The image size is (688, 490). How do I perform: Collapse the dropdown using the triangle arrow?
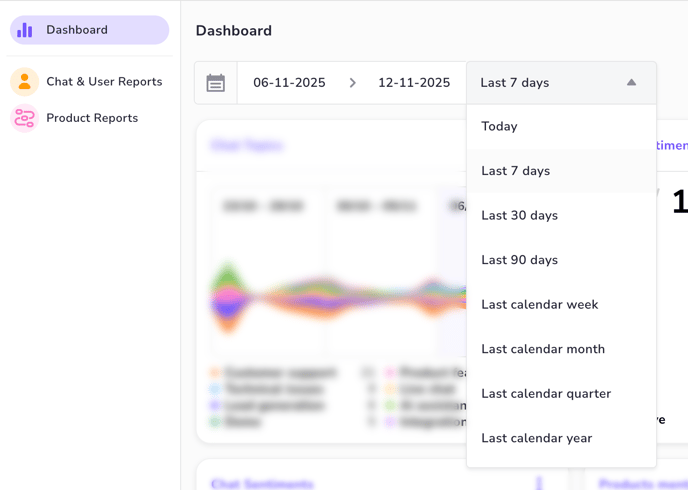(631, 83)
